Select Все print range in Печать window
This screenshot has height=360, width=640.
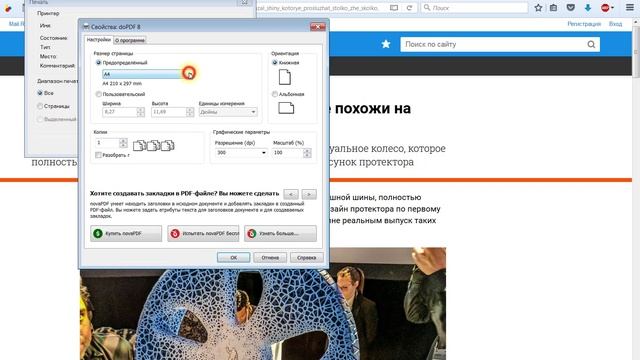[40, 93]
